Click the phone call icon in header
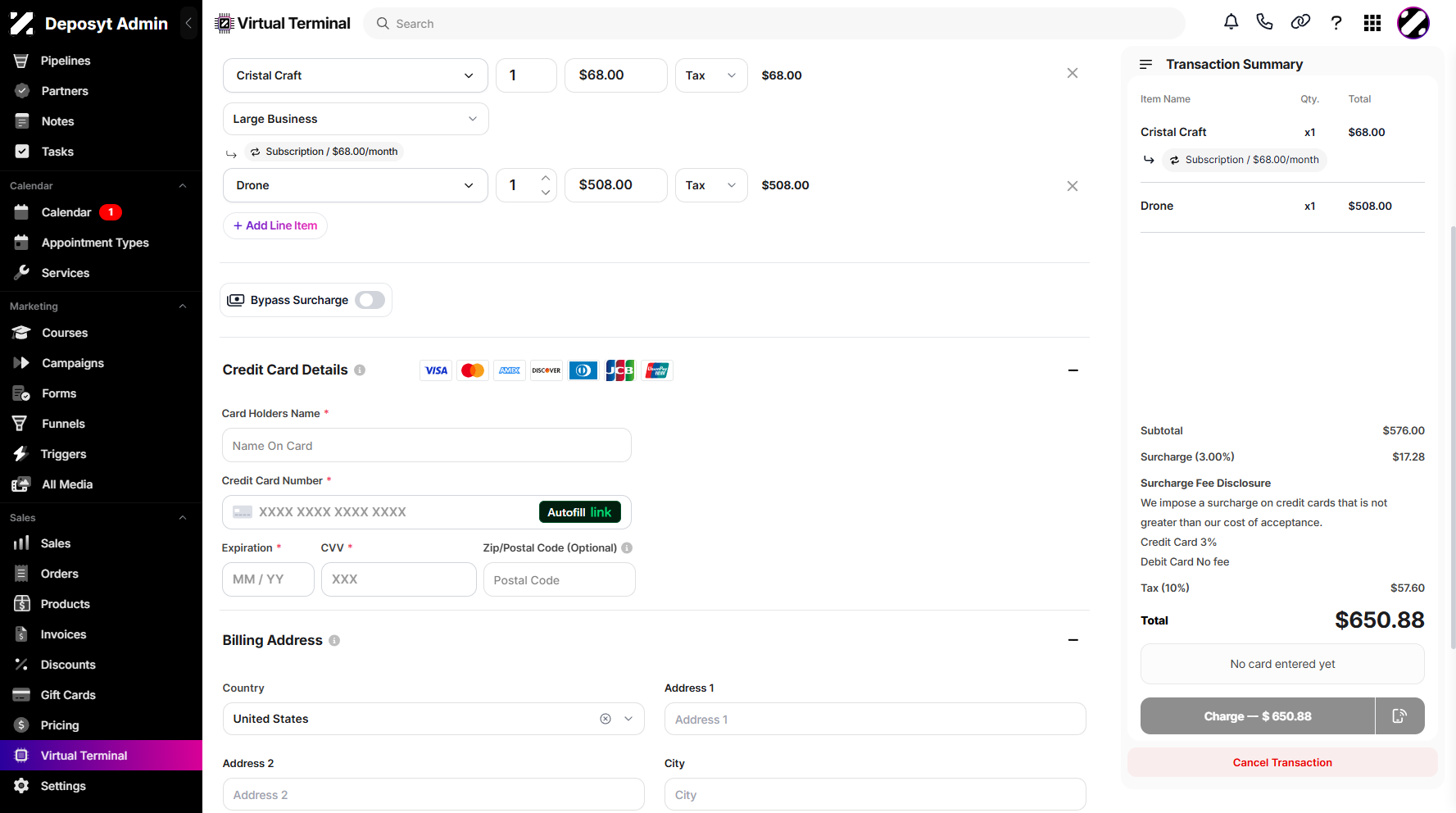 pyautogui.click(x=1264, y=22)
